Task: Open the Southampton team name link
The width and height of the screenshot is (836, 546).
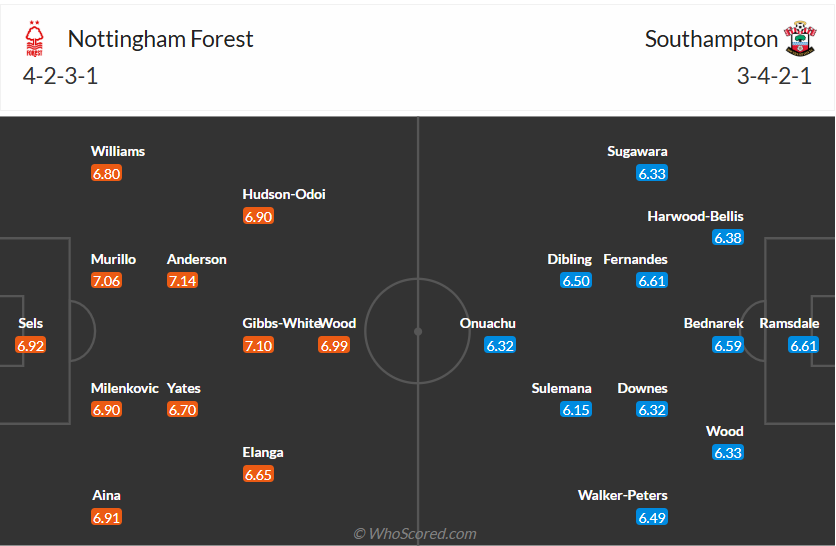Action: (x=711, y=39)
